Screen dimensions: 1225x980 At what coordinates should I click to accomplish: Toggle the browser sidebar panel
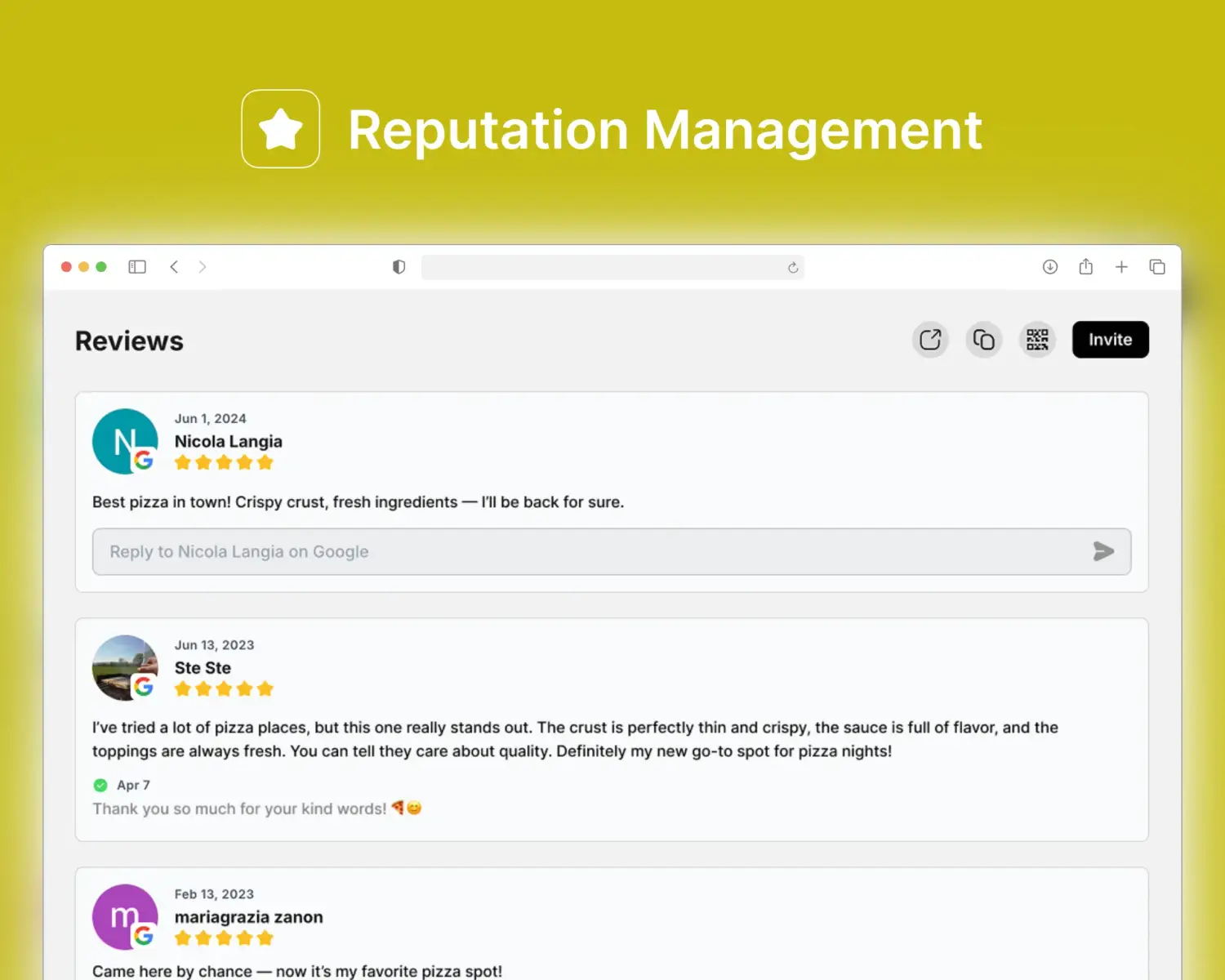(137, 267)
